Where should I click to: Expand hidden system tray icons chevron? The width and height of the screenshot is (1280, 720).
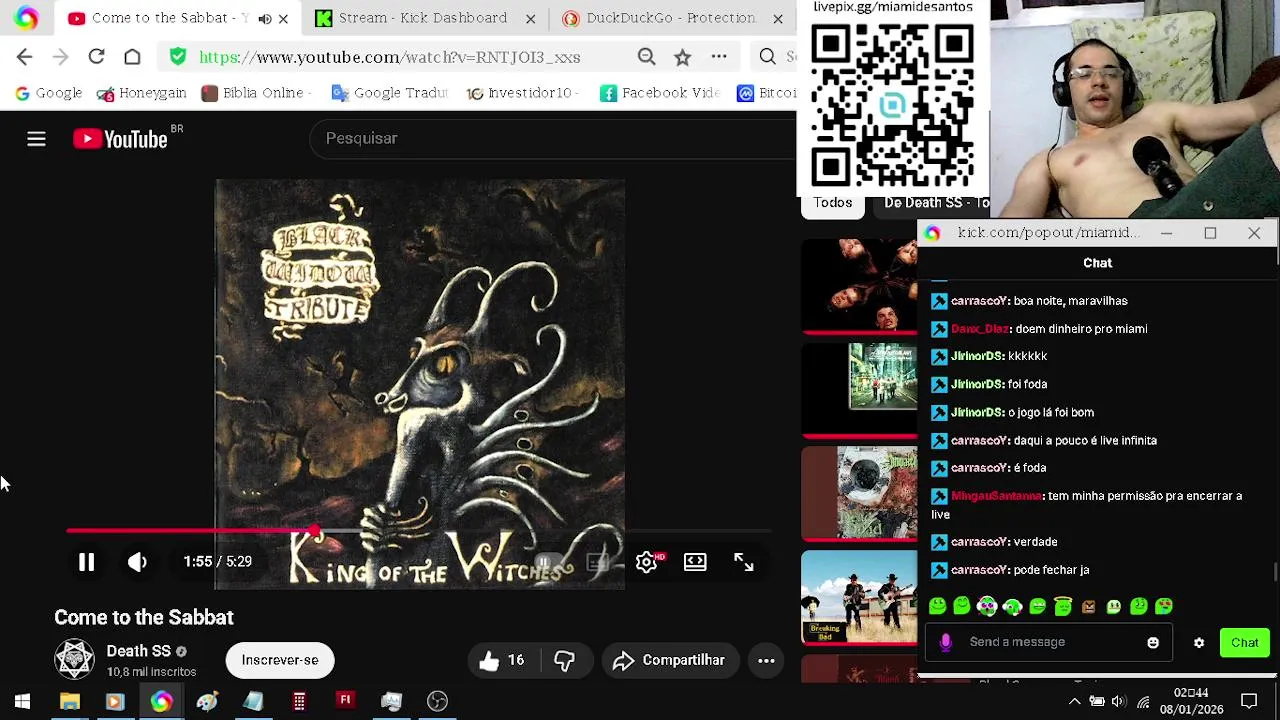click(x=1074, y=701)
